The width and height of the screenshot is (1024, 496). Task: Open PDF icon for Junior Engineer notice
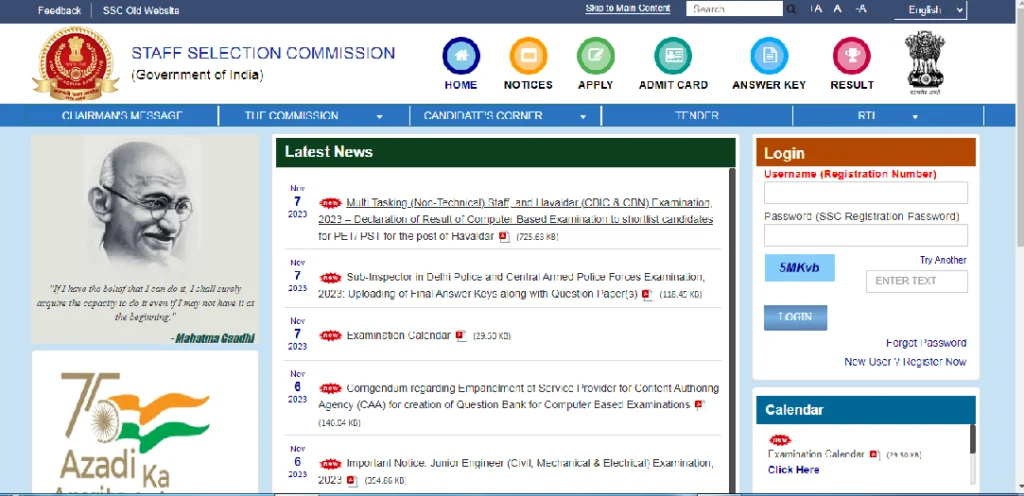(352, 481)
